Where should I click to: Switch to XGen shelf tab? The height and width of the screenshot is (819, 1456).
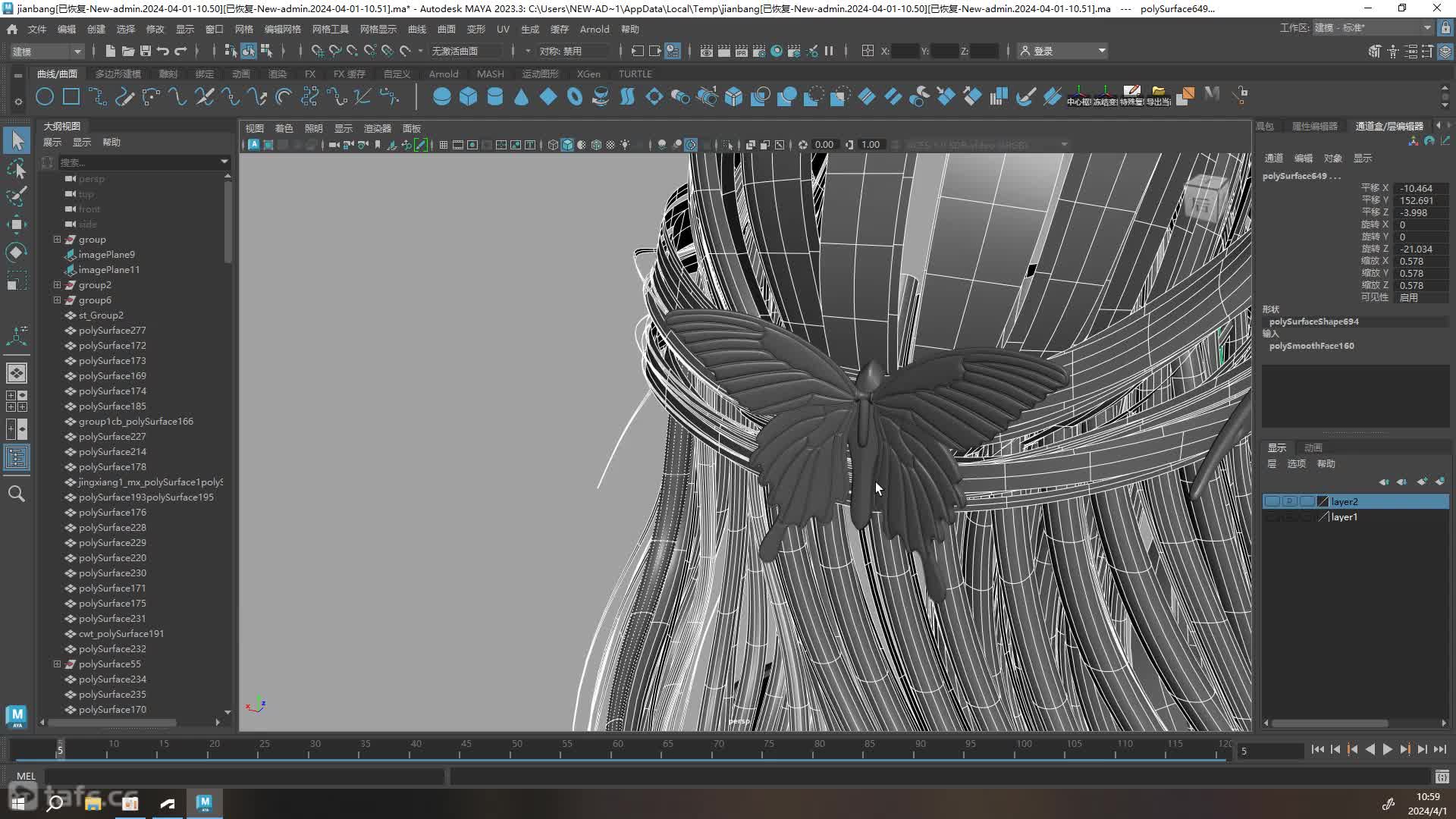(x=588, y=74)
